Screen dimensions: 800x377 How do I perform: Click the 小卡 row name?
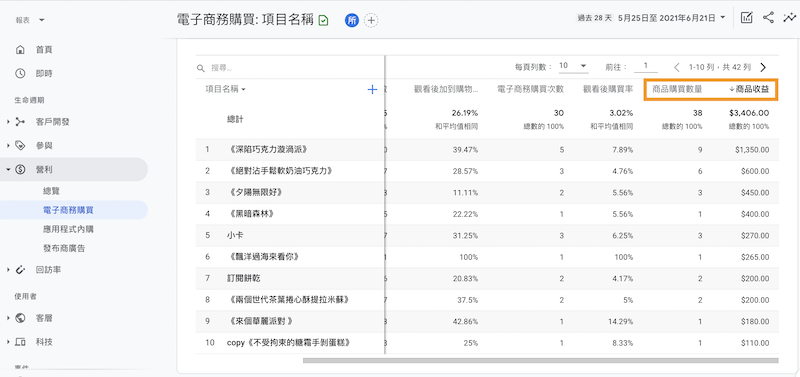[235, 236]
